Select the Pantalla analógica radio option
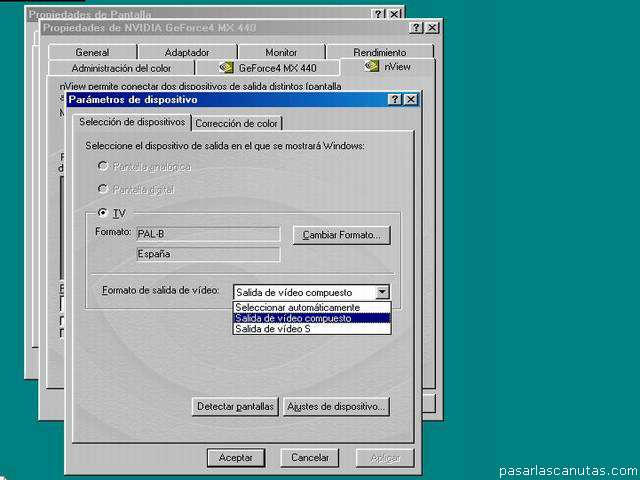The width and height of the screenshot is (640, 480). 103,166
